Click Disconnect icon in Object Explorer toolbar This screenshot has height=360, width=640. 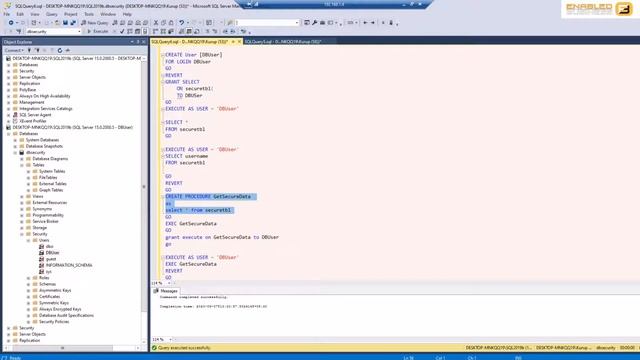[x=37, y=50]
